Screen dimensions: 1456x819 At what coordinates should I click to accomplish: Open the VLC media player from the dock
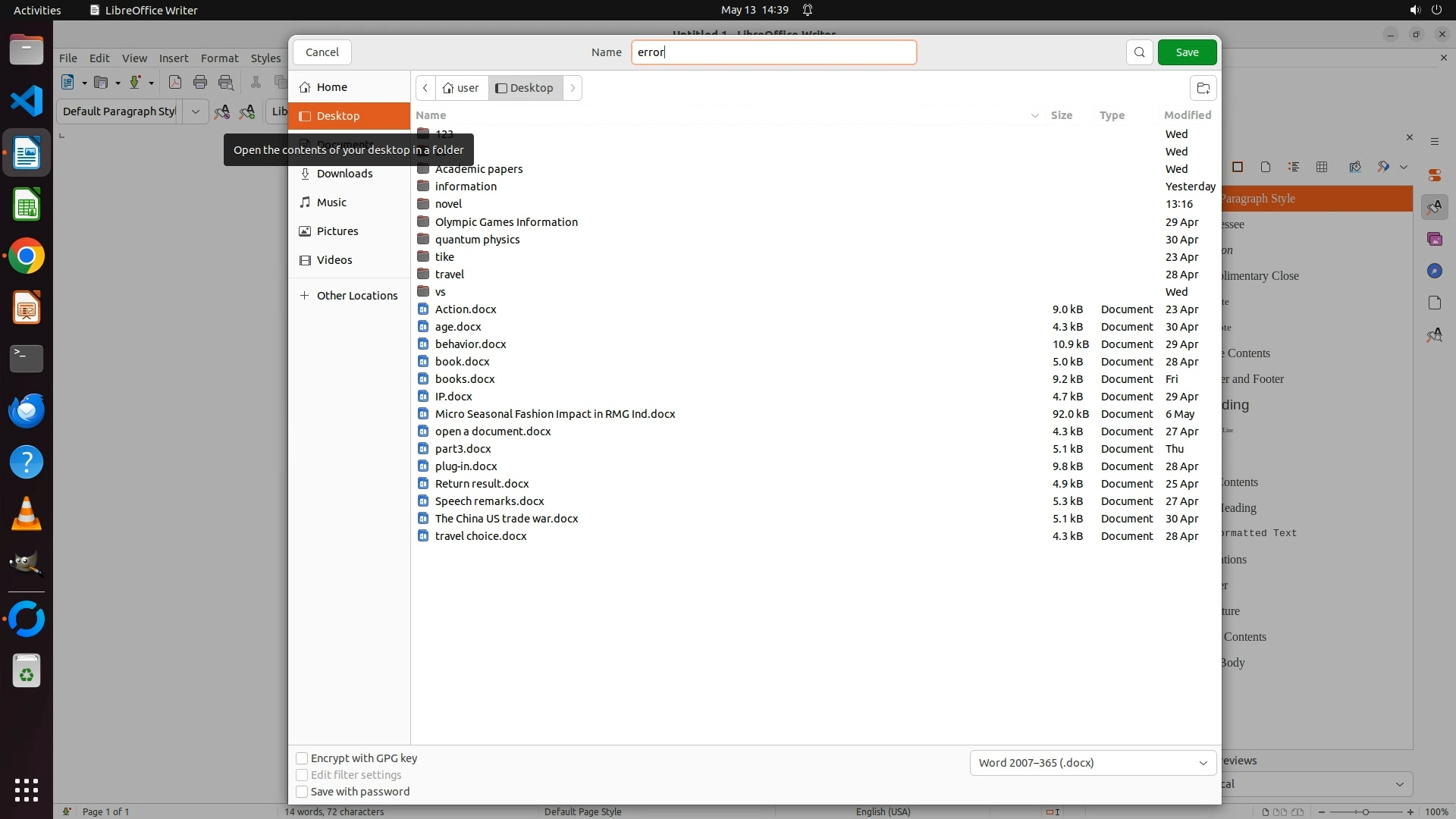click(x=27, y=514)
